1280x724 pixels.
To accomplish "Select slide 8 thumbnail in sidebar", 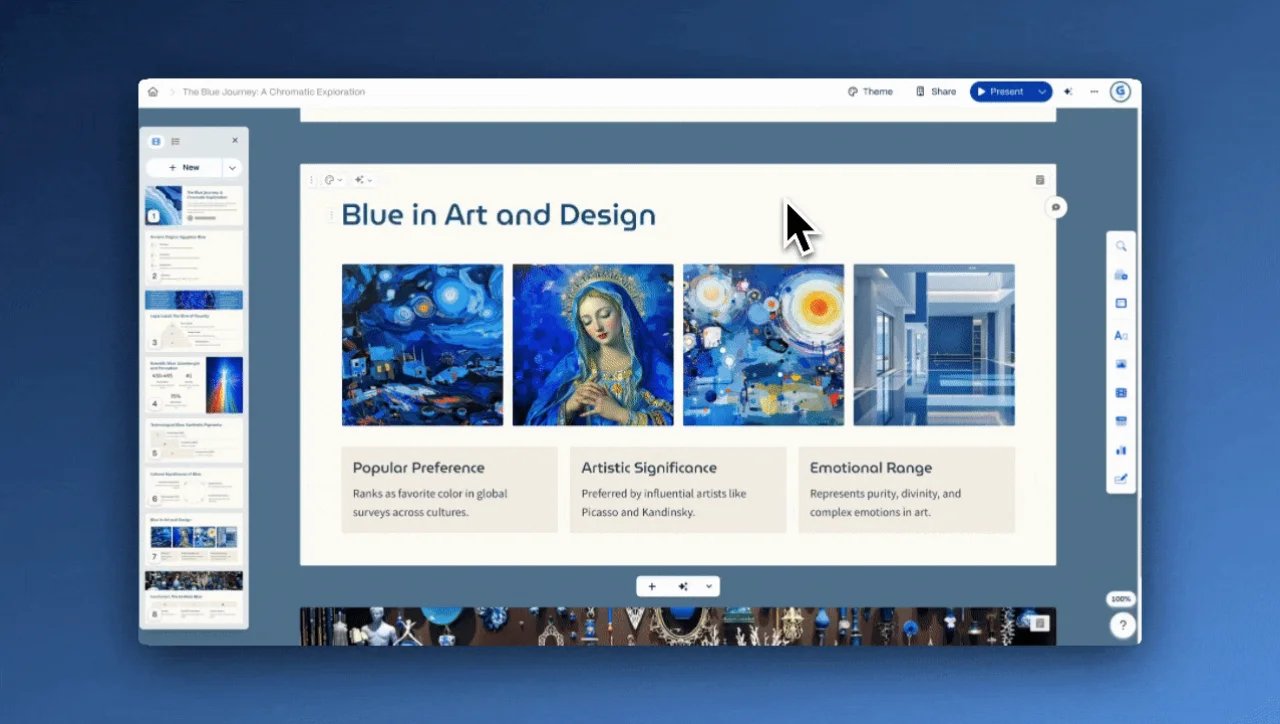I will click(x=194, y=598).
